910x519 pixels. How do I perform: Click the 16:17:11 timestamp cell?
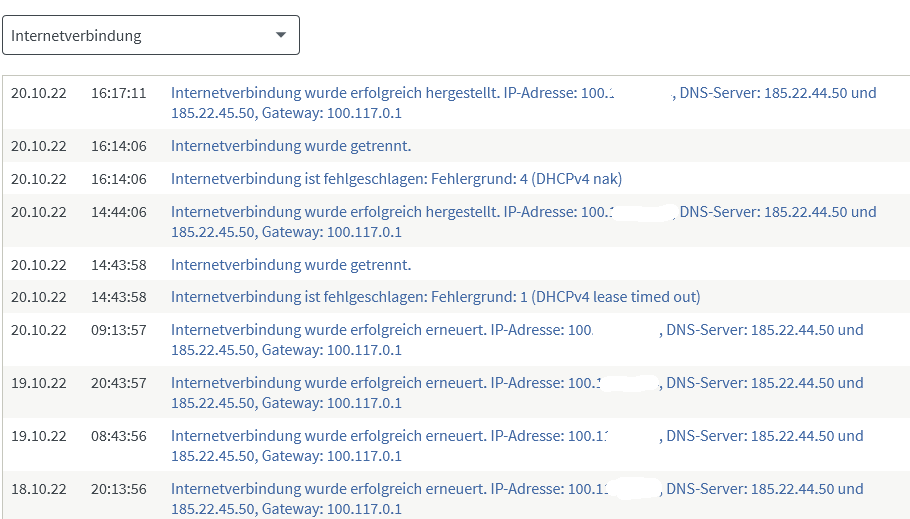click(118, 93)
